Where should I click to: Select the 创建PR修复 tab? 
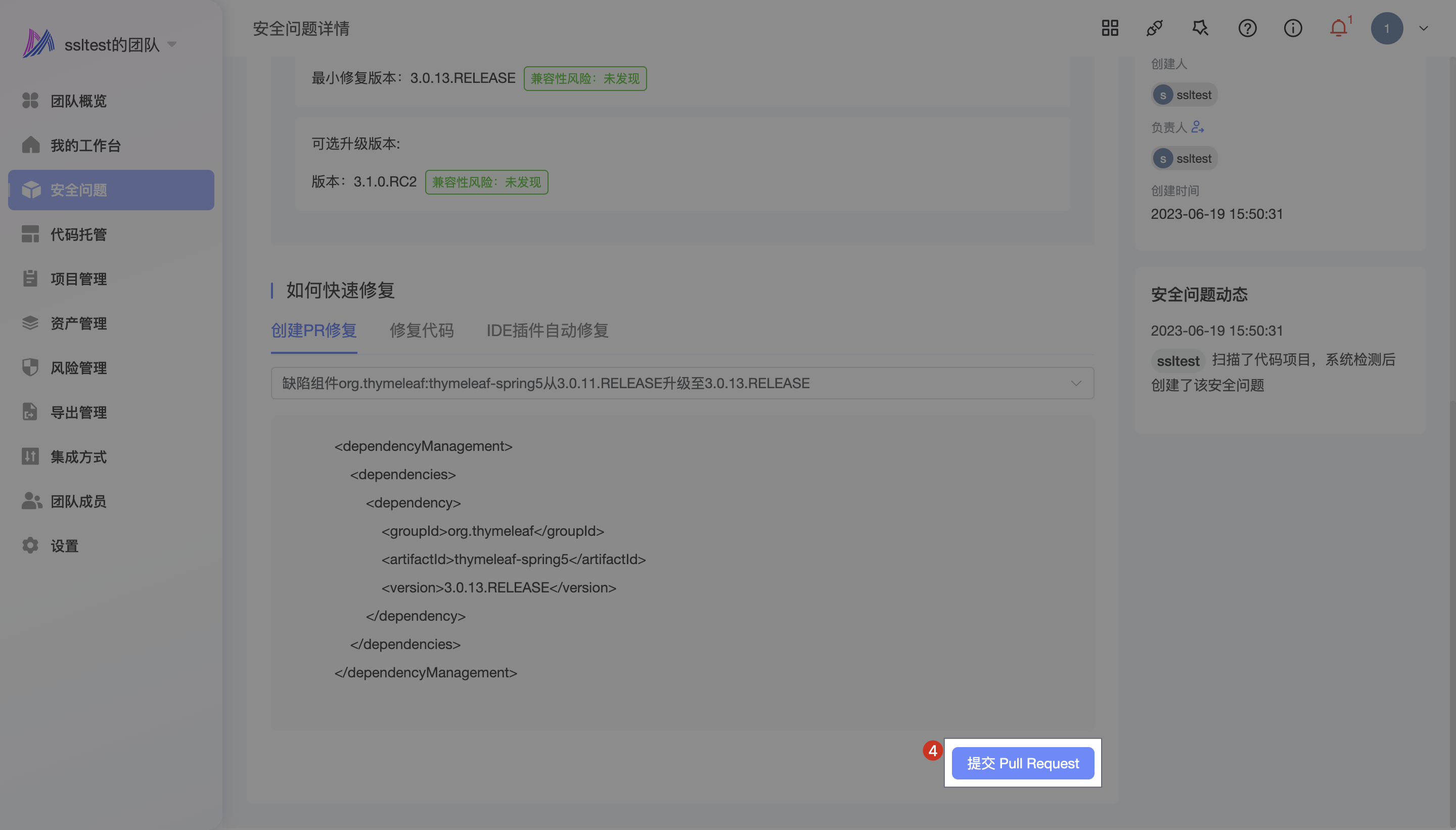[313, 330]
